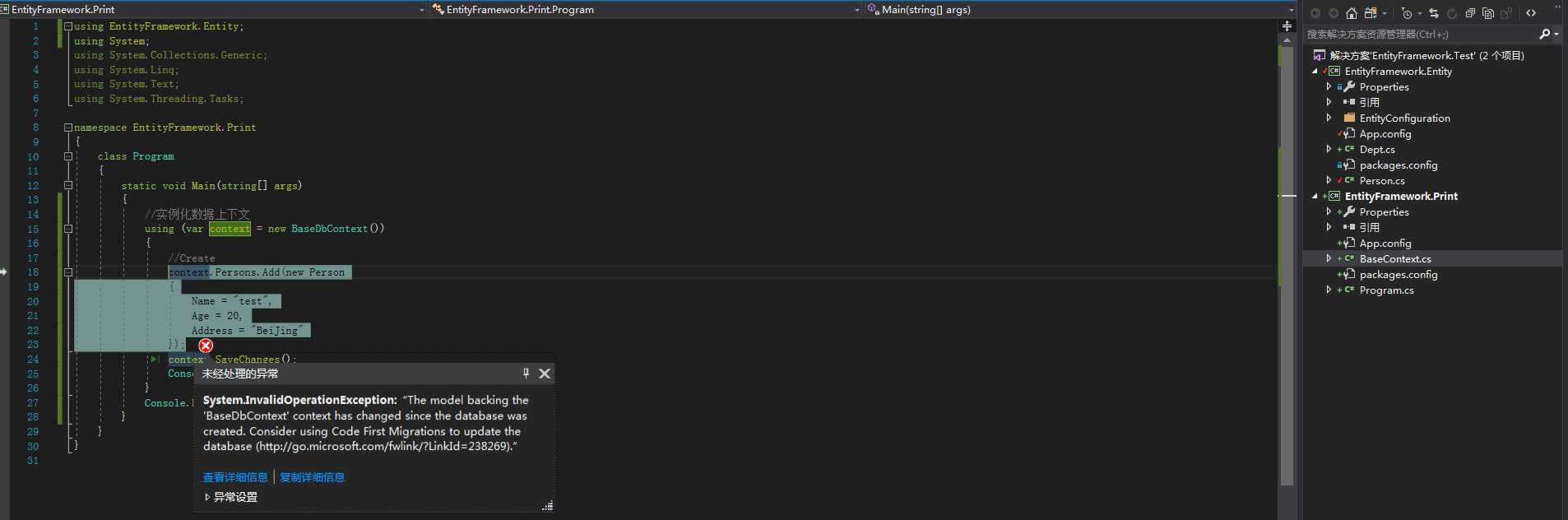Open the Main(string[] args) member dropdown
Image resolution: width=1568 pixels, height=520 pixels.
[1292, 10]
